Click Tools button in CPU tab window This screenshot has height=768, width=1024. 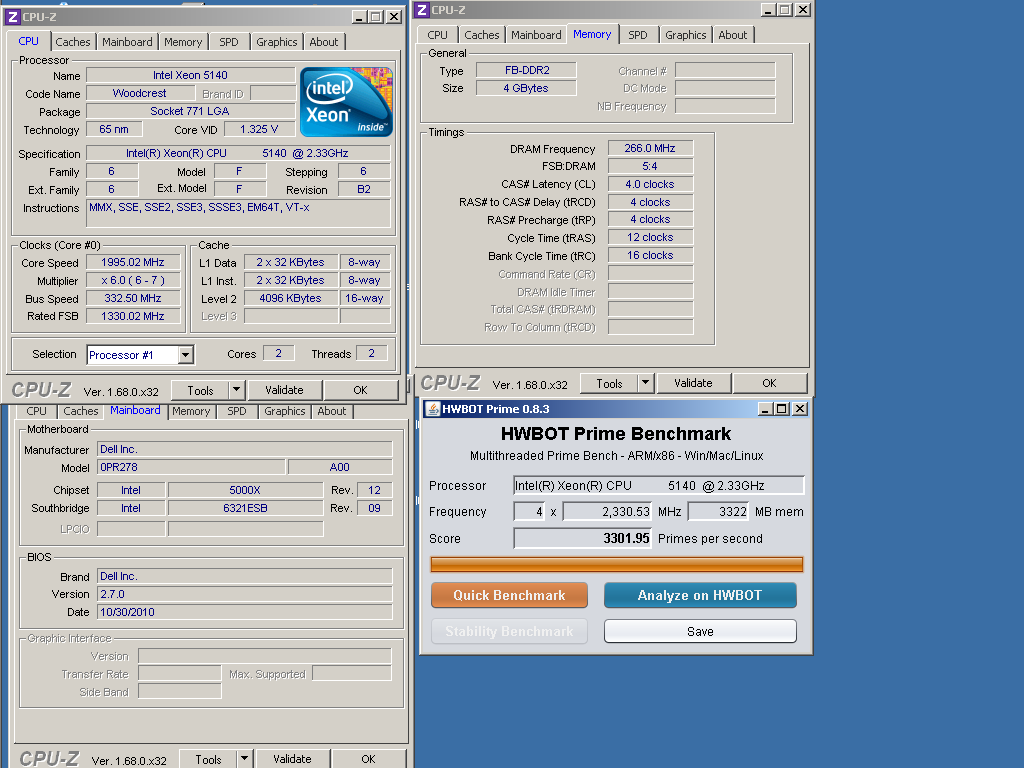200,390
